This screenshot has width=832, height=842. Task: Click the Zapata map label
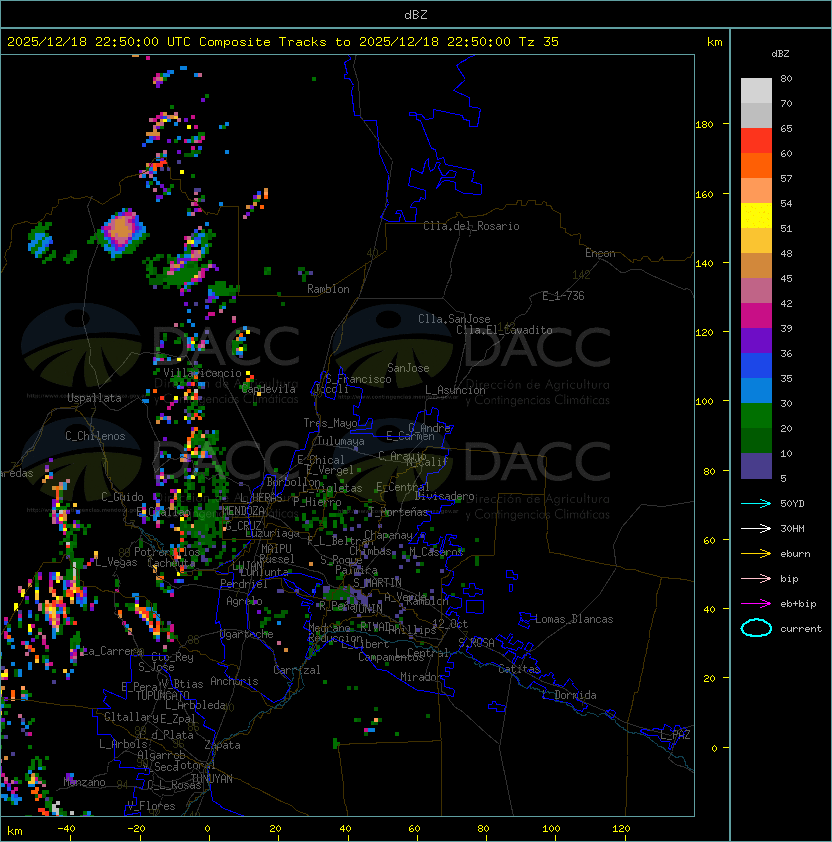click(x=222, y=745)
